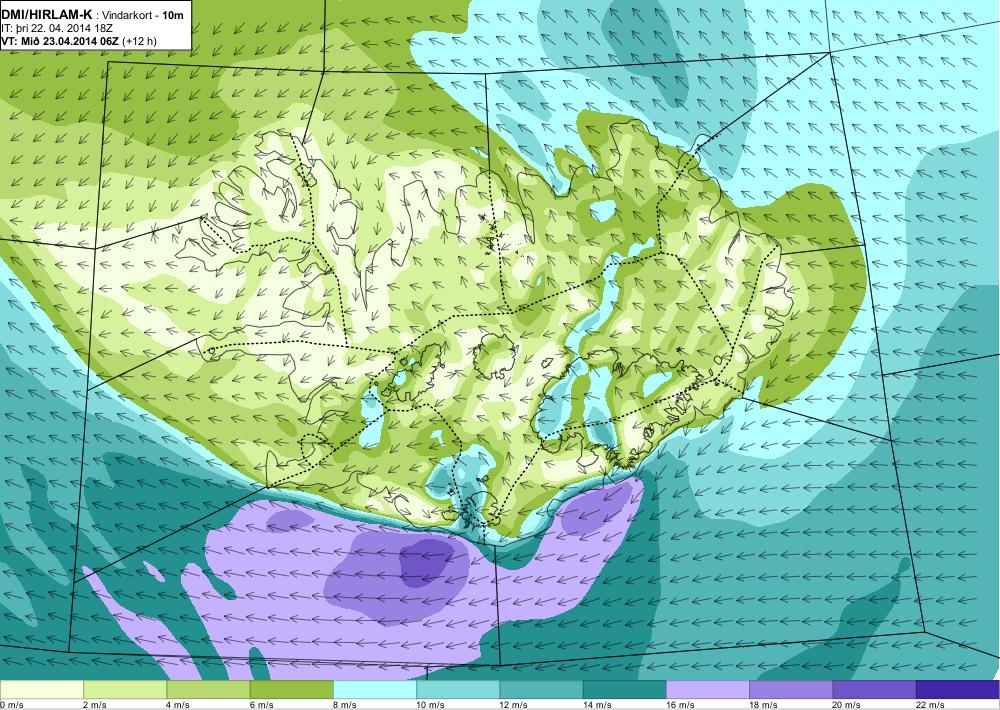Click the "20 m/s" legend label

point(847,705)
